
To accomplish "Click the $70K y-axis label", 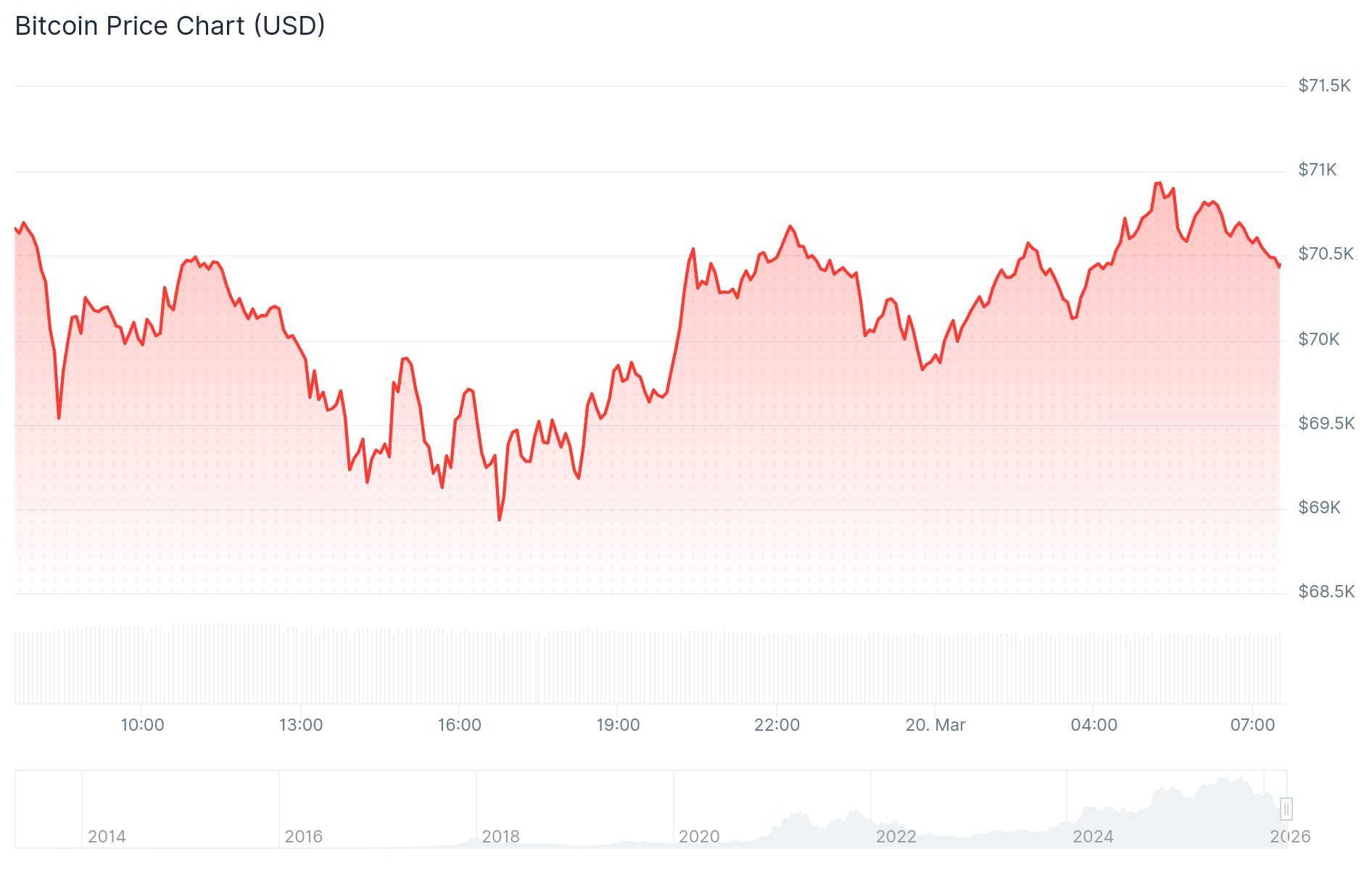I will click(x=1318, y=339).
